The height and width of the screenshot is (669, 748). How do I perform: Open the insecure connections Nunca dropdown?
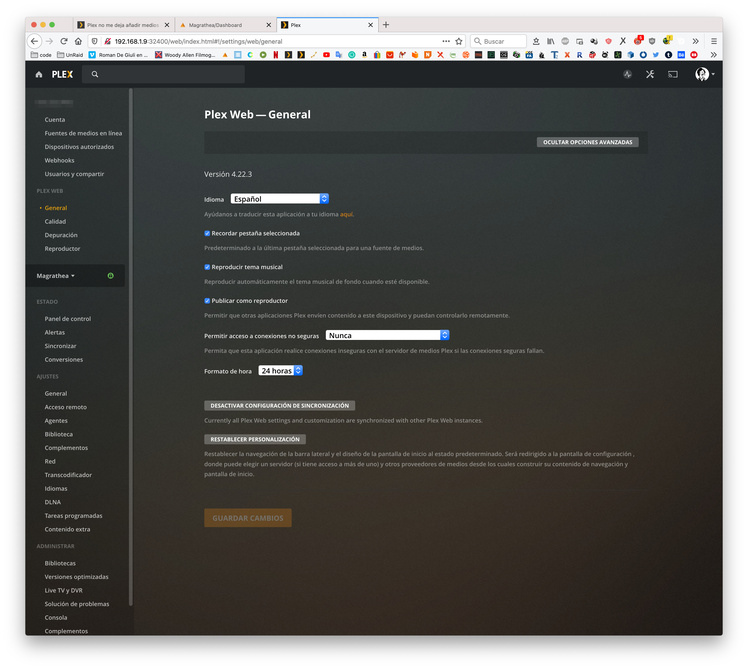coord(387,335)
